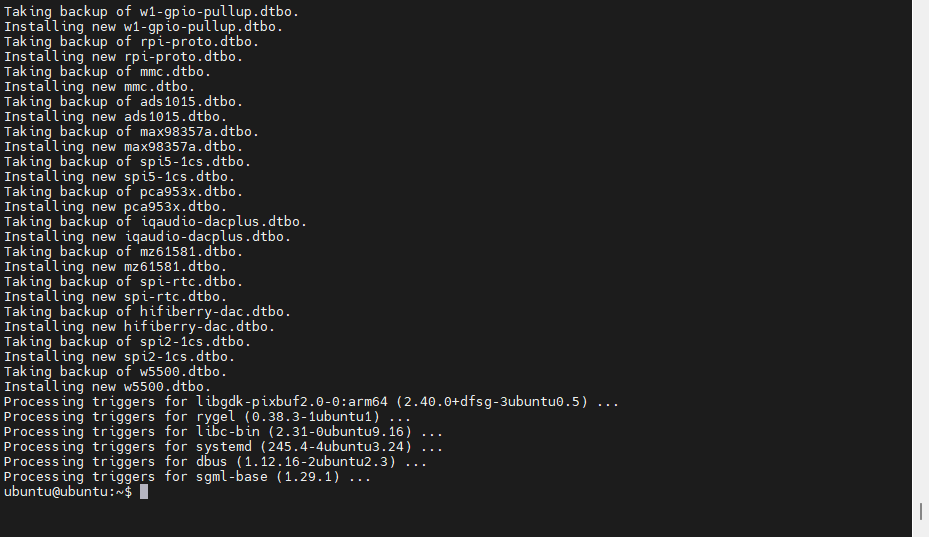The width and height of the screenshot is (929, 537).
Task: Click the "Installing new spi-rtc.dtbo." line
Action: coord(115,297)
